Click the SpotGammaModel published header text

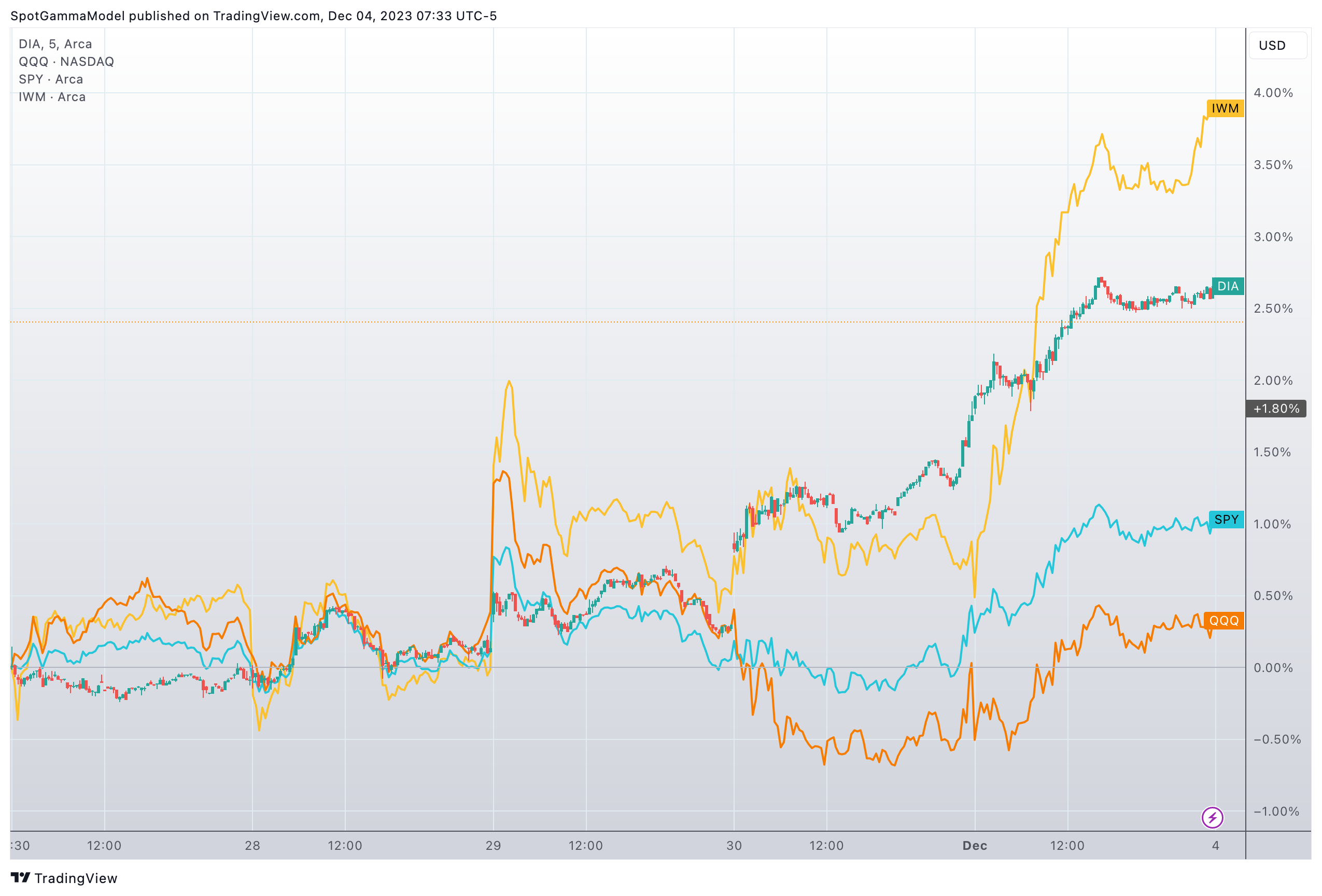pos(254,16)
